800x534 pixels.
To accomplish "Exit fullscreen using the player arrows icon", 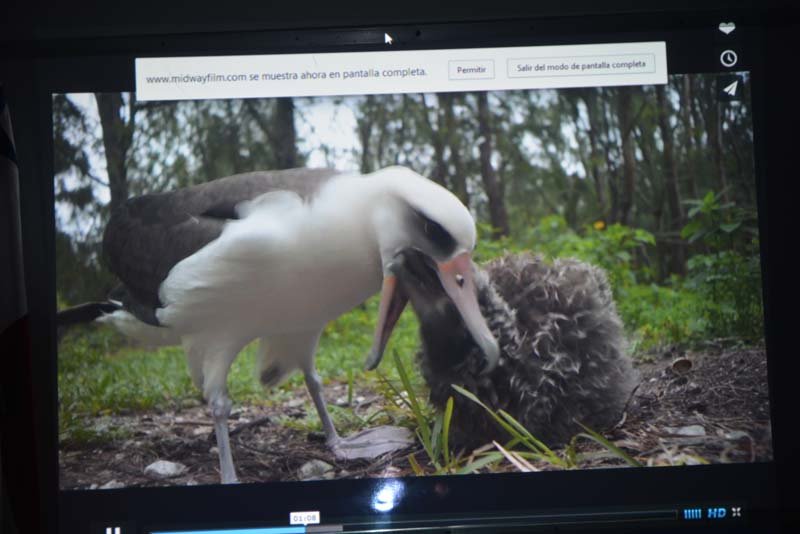I will tap(736, 512).
